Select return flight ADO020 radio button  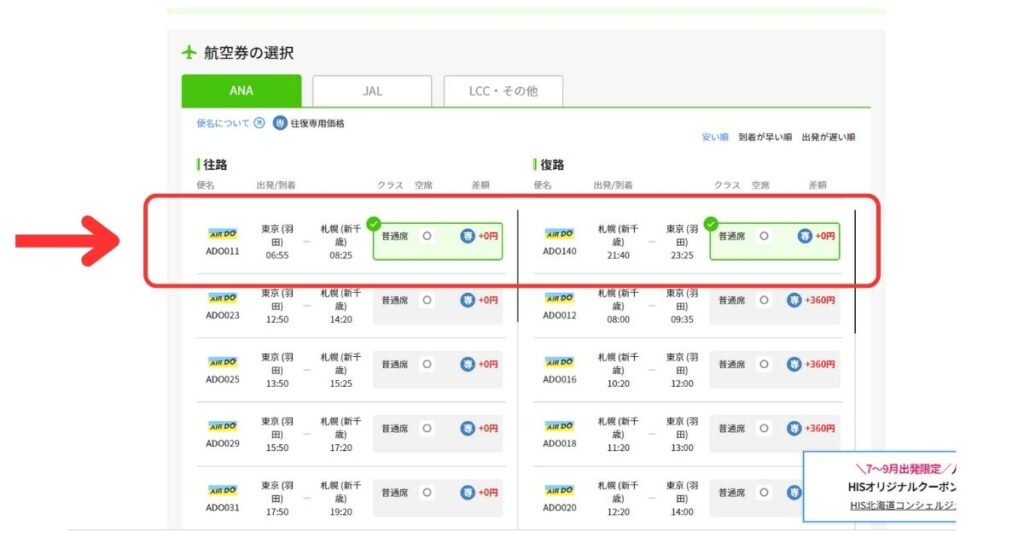tap(763, 492)
